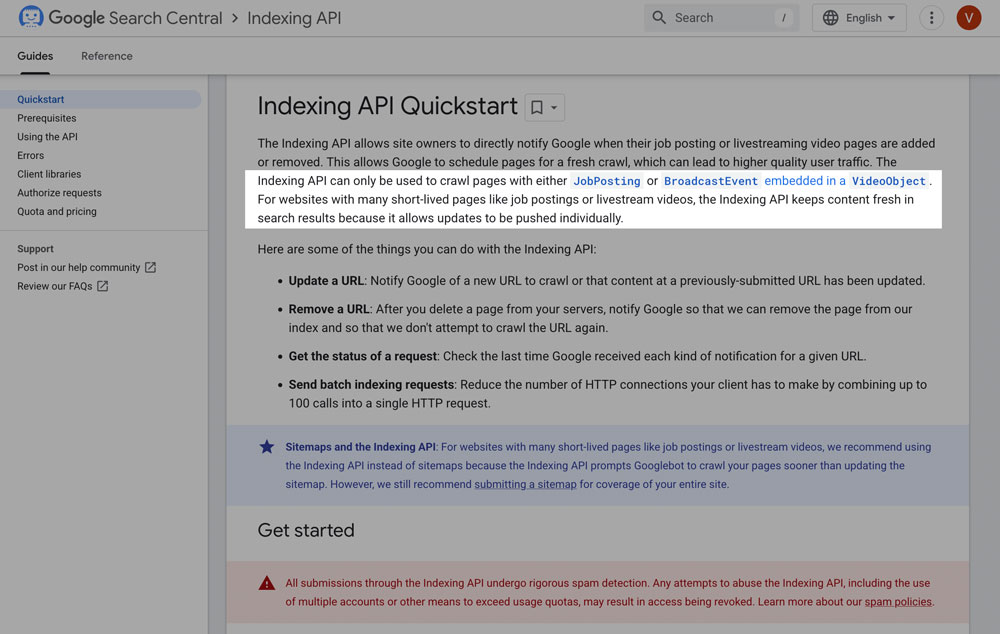The height and width of the screenshot is (634, 1000).
Task: Open Post in our help community link
Action: tap(78, 267)
